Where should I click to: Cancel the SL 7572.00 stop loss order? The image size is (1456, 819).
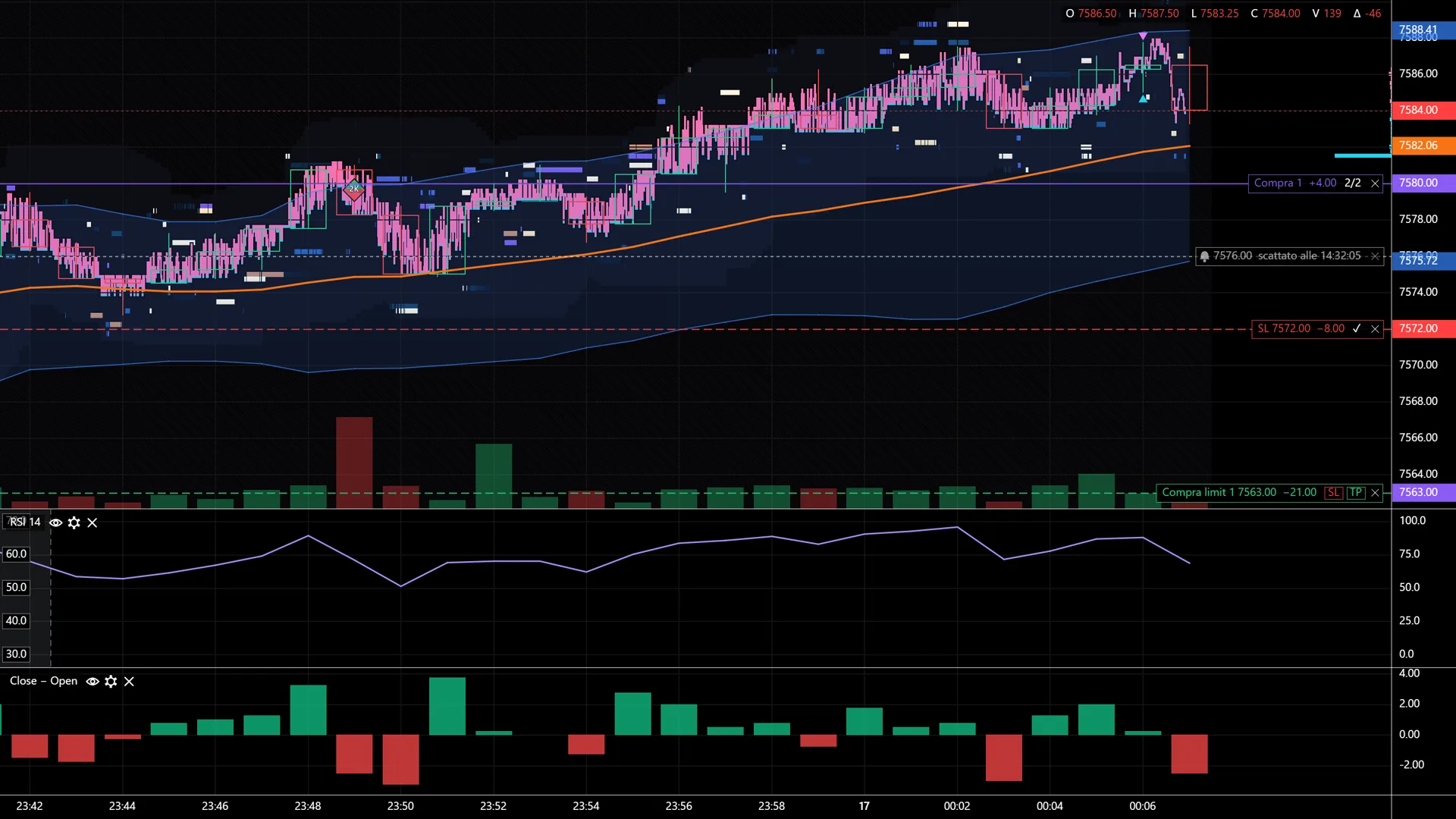pos(1375,329)
